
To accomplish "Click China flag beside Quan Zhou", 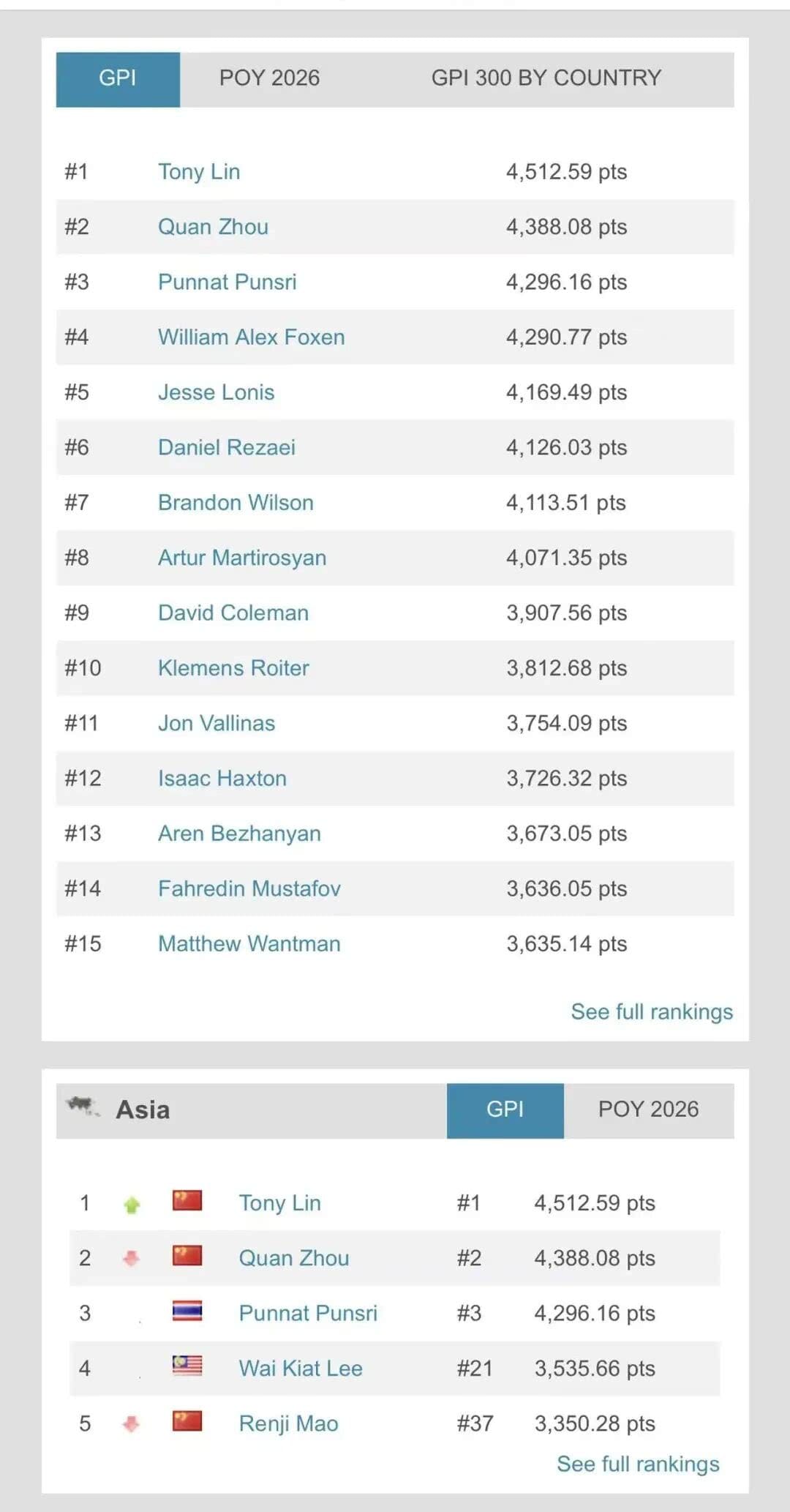I will click(187, 1256).
